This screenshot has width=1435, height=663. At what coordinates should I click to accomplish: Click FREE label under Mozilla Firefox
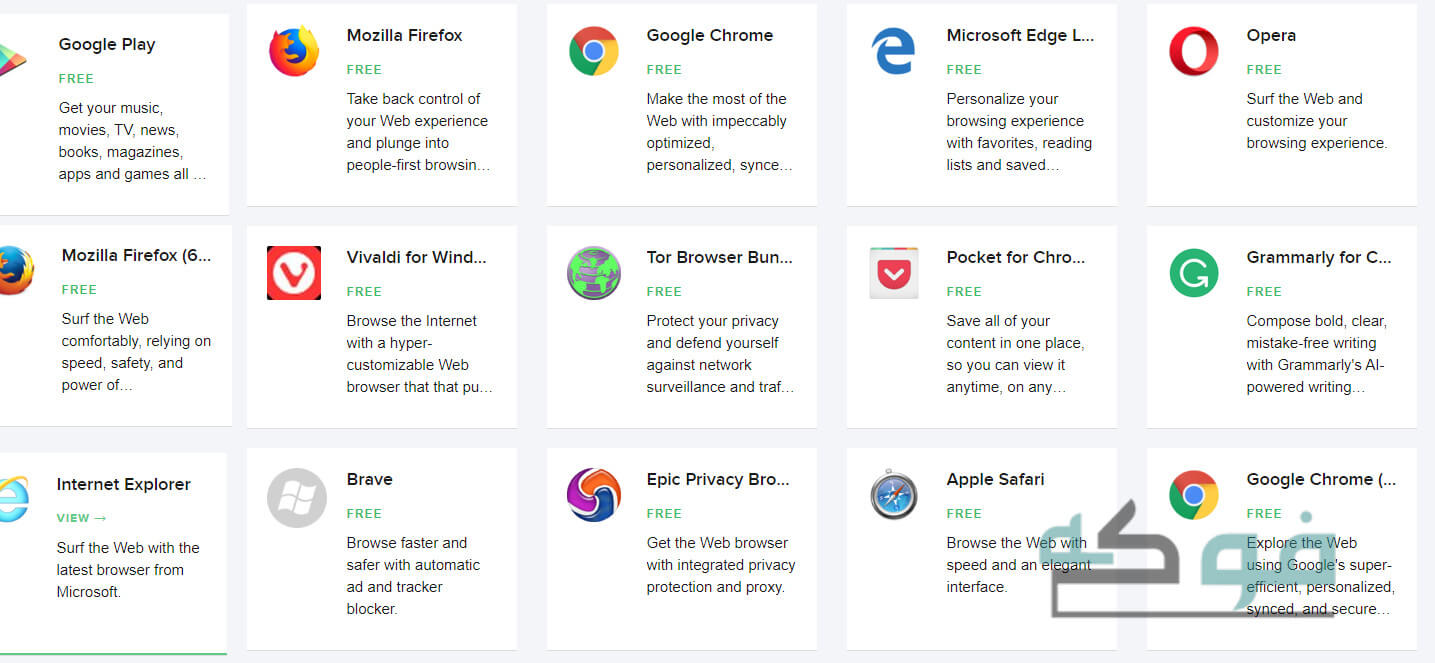(x=364, y=69)
